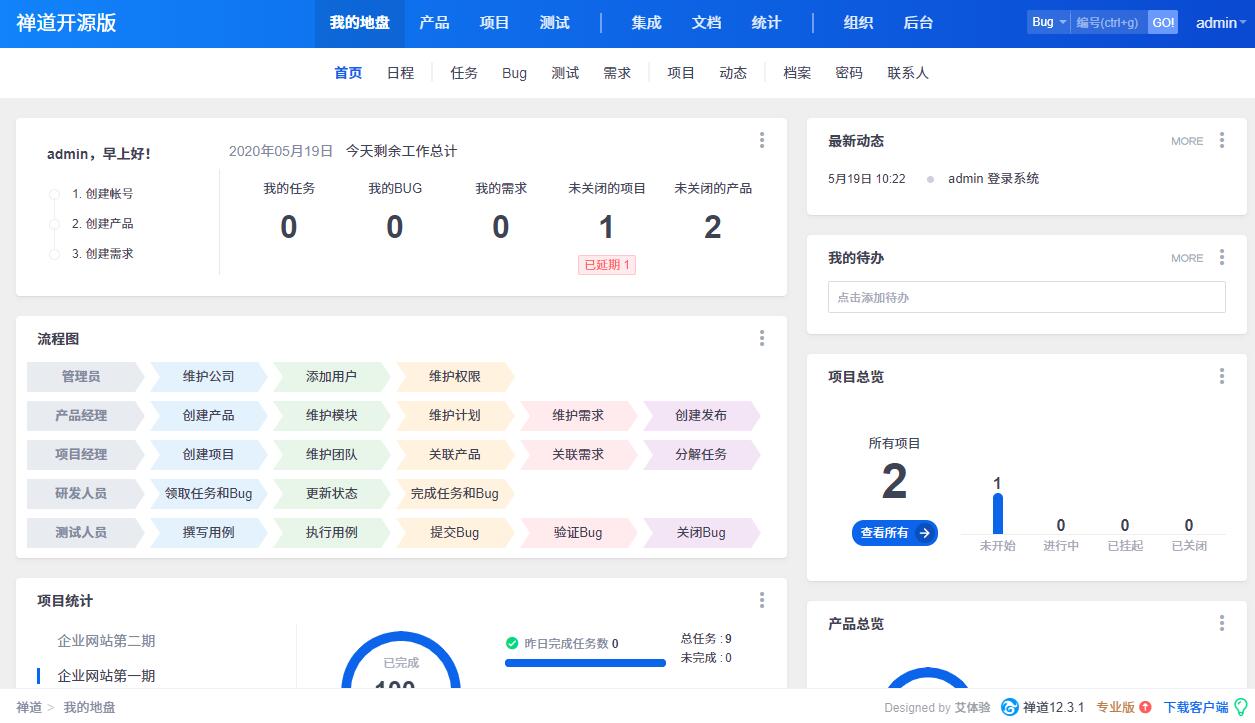
Task: Switch to the 产品 top navigation menu
Action: point(434,22)
